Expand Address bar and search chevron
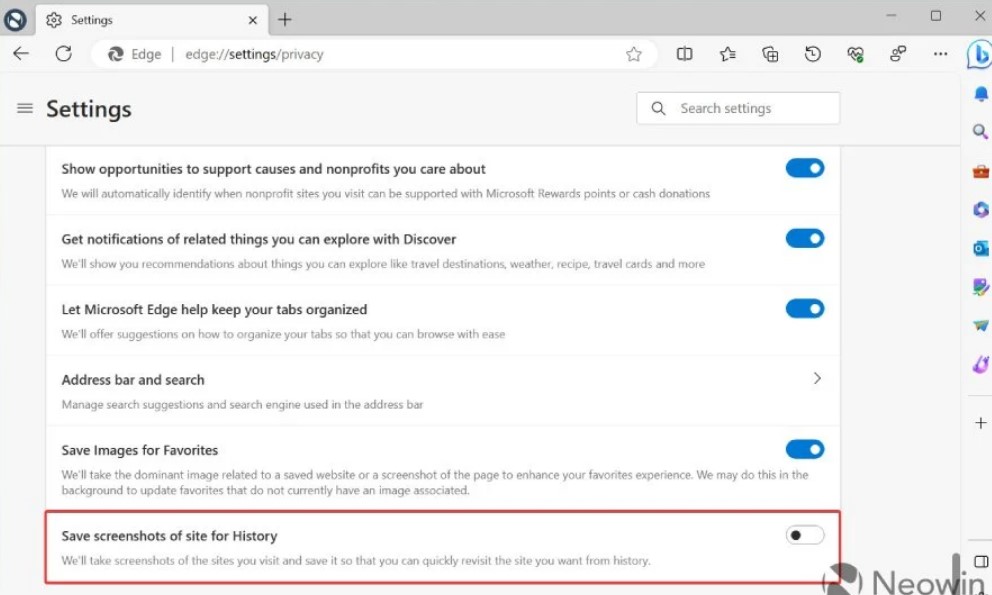Screen dimensions: 992x595 [817, 379]
